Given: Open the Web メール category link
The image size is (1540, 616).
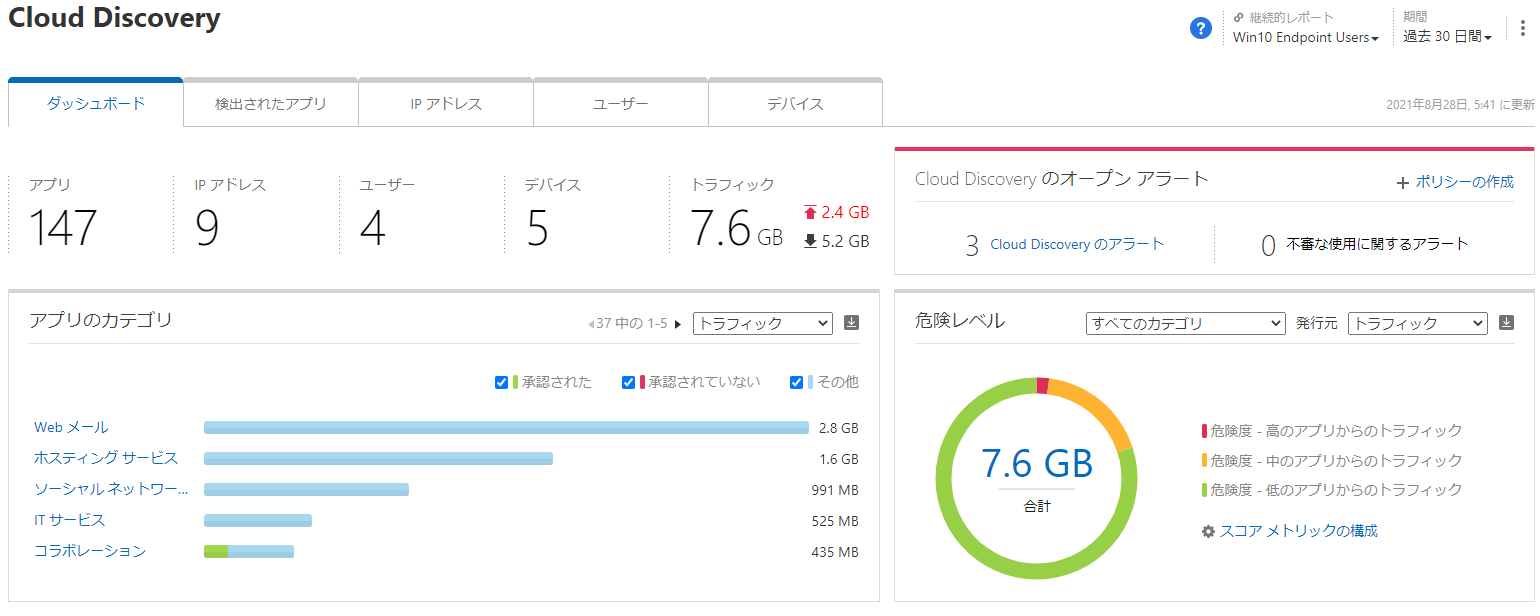Looking at the screenshot, I should click(x=71, y=427).
